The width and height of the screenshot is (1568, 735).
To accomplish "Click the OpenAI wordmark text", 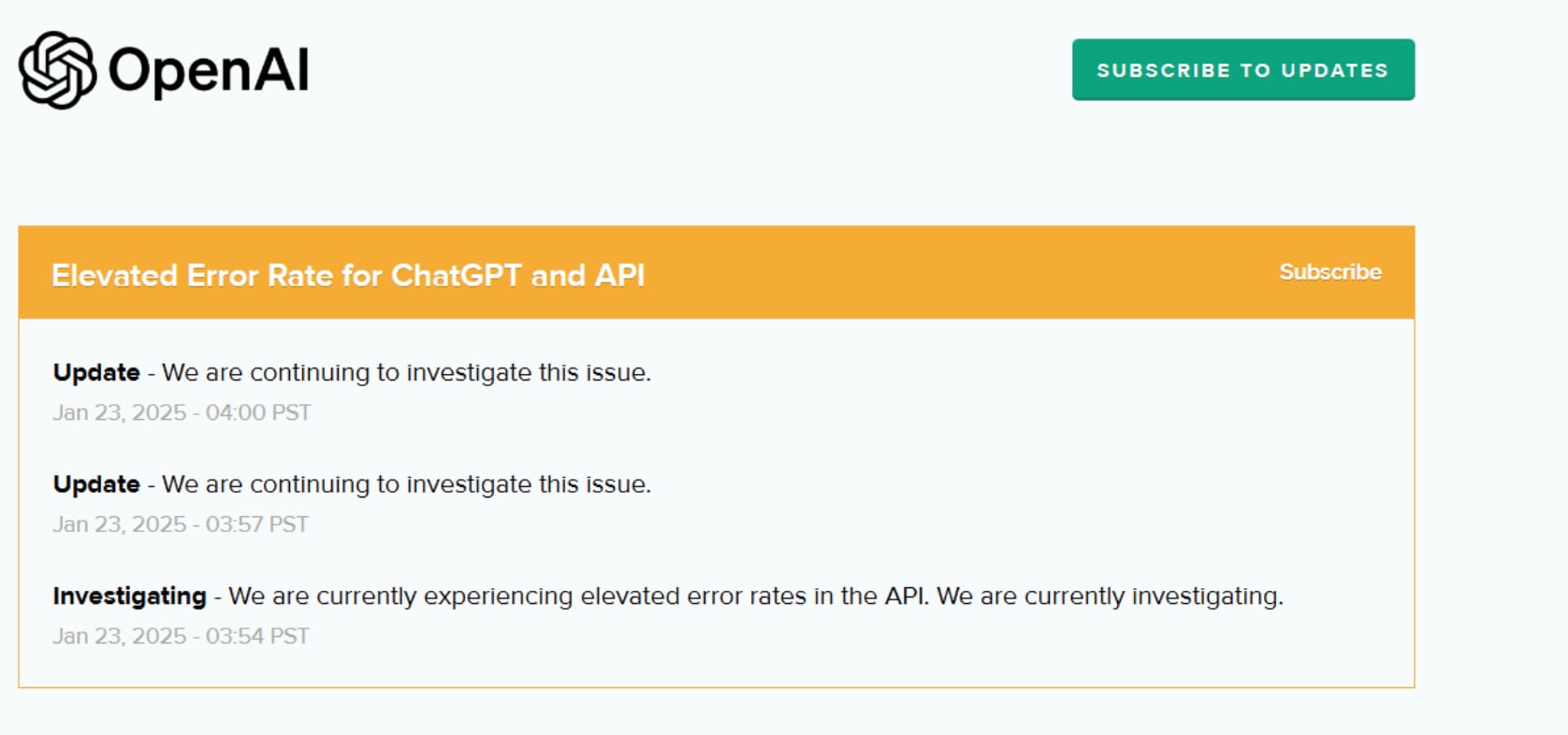I will (209, 71).
